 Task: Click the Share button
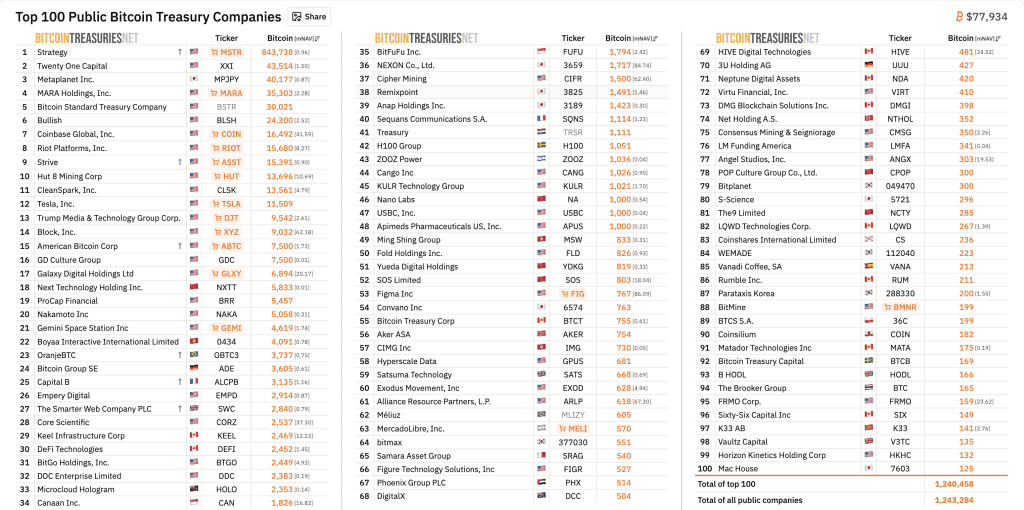[x=309, y=16]
